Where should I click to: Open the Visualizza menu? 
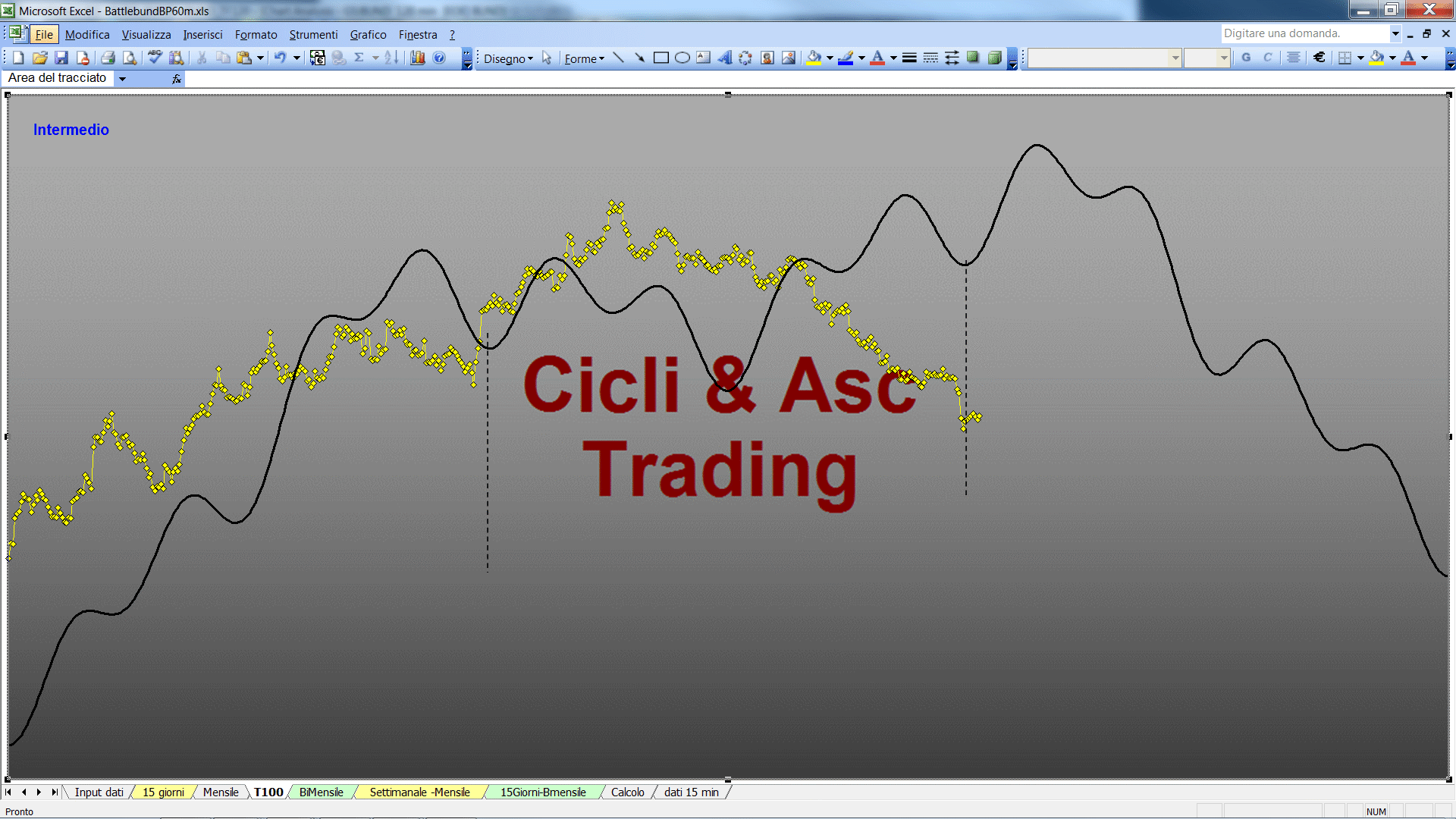pyautogui.click(x=146, y=34)
